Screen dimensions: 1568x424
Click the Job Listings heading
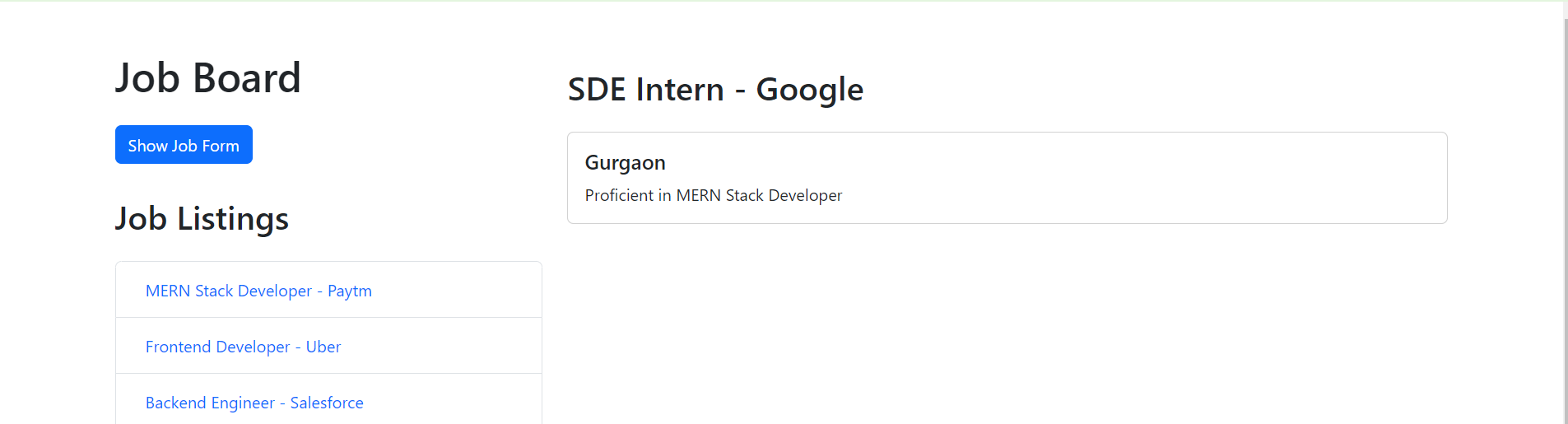tap(202, 218)
